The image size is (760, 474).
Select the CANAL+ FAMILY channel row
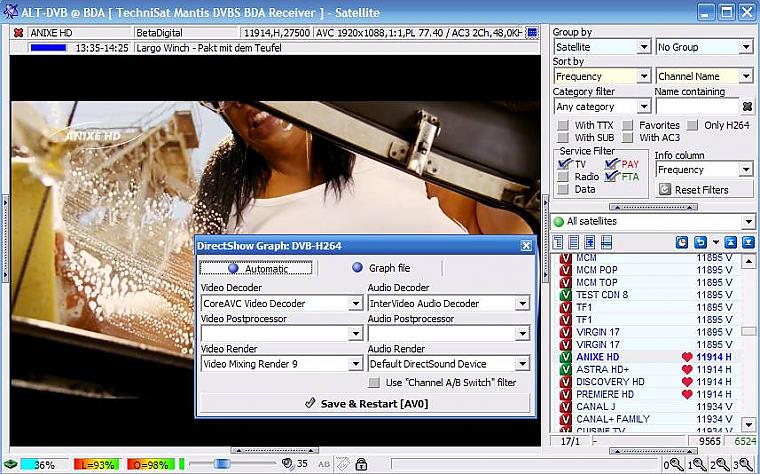(646, 419)
